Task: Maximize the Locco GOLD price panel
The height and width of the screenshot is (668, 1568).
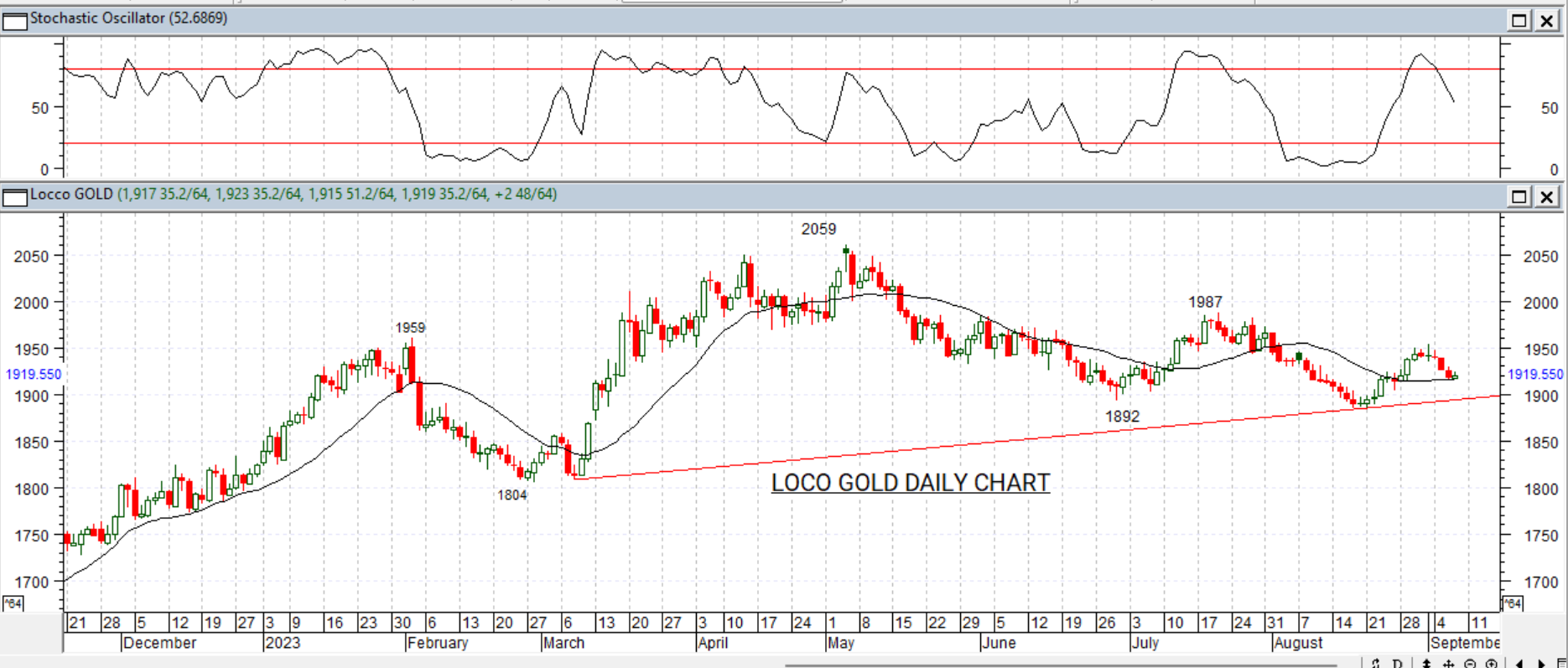Action: 1519,197
